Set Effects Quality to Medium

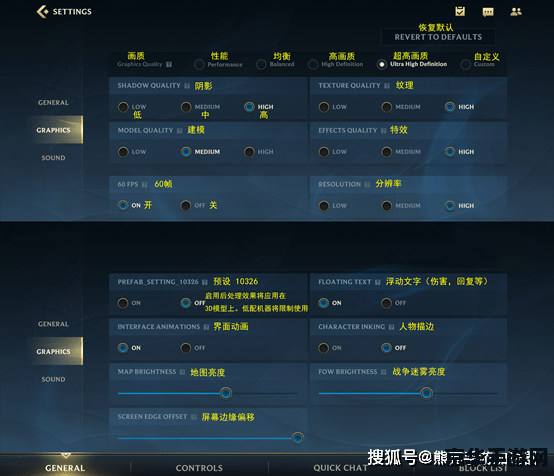(387, 152)
